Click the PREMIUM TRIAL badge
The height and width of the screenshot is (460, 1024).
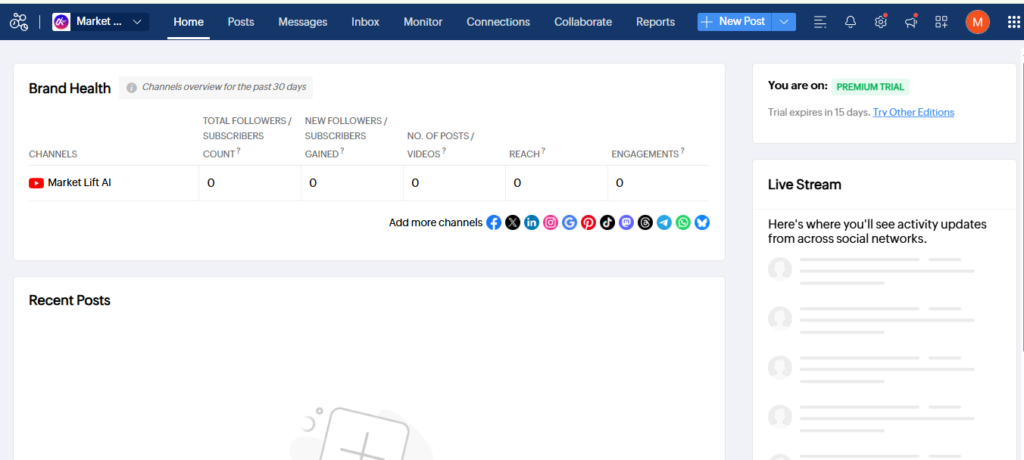pyautogui.click(x=871, y=87)
